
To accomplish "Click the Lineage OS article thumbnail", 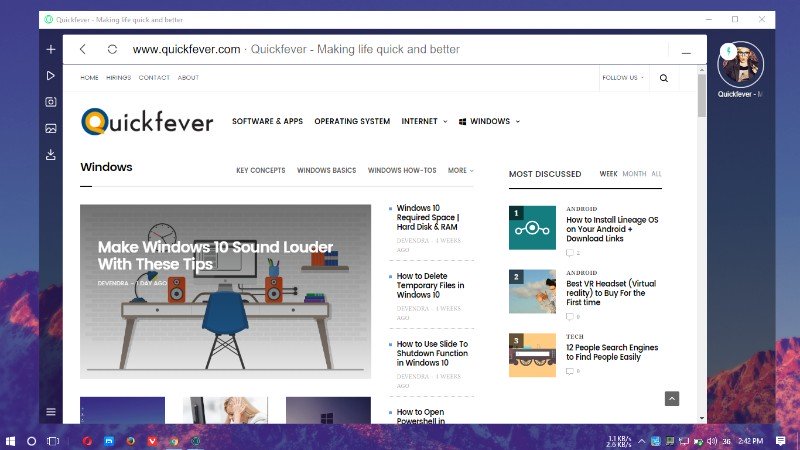I will coord(532,228).
